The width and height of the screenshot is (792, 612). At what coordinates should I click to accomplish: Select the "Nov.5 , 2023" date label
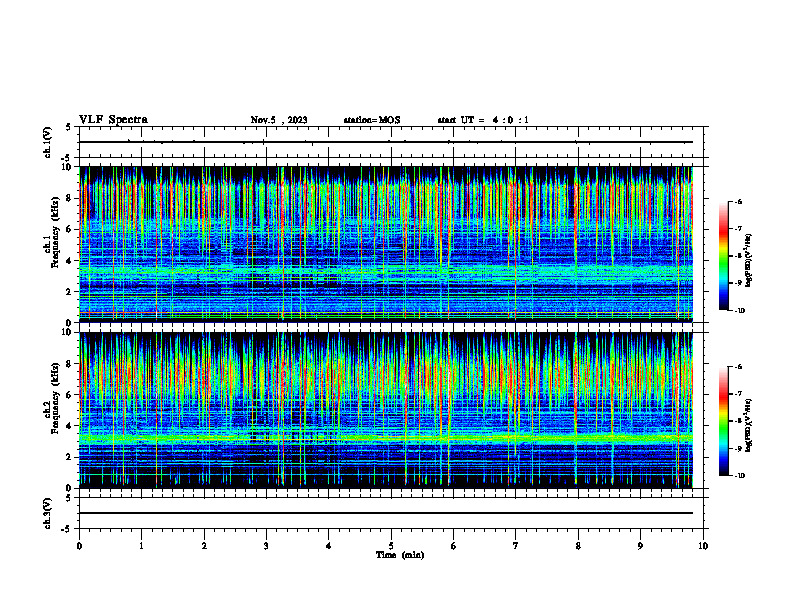tap(279, 120)
